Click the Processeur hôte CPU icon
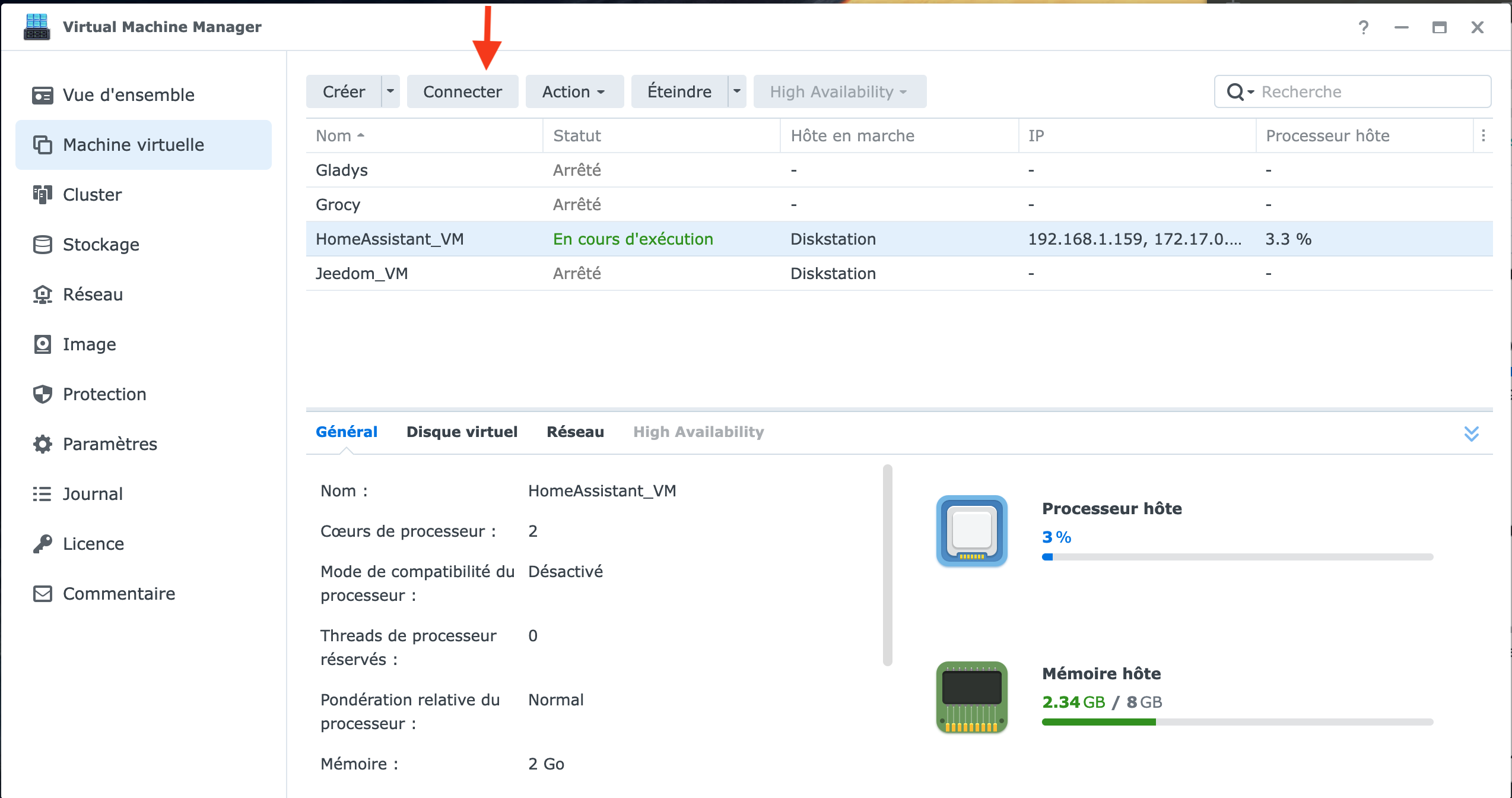This screenshot has width=1512, height=798. pos(972,531)
